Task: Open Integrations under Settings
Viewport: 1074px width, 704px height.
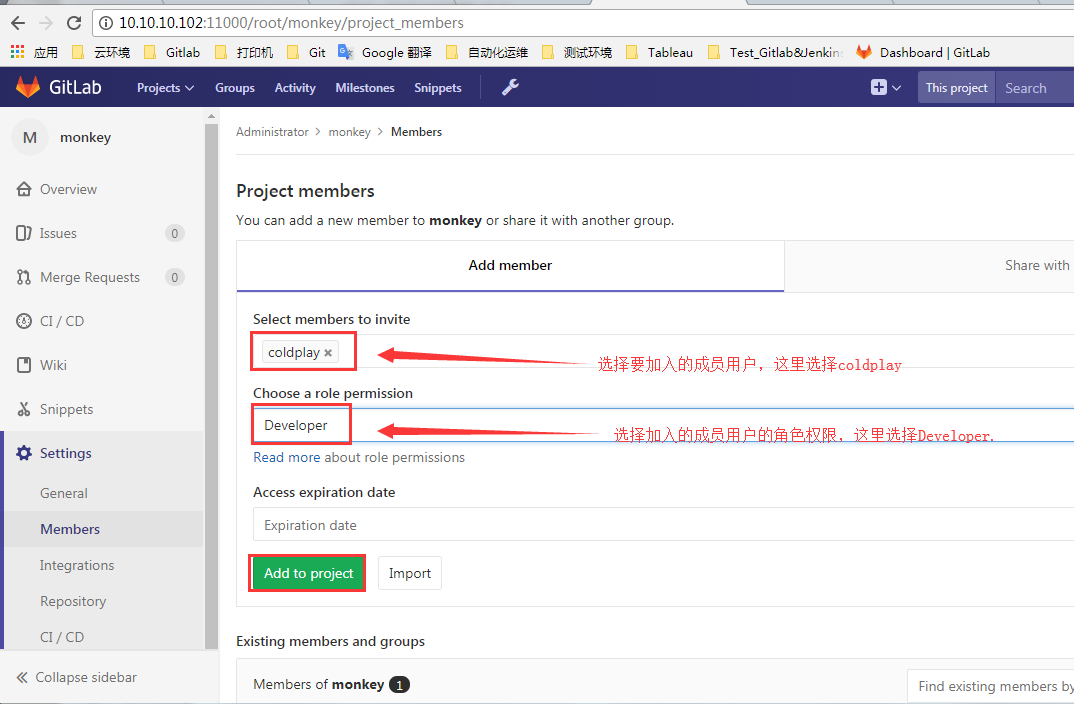Action: point(77,565)
